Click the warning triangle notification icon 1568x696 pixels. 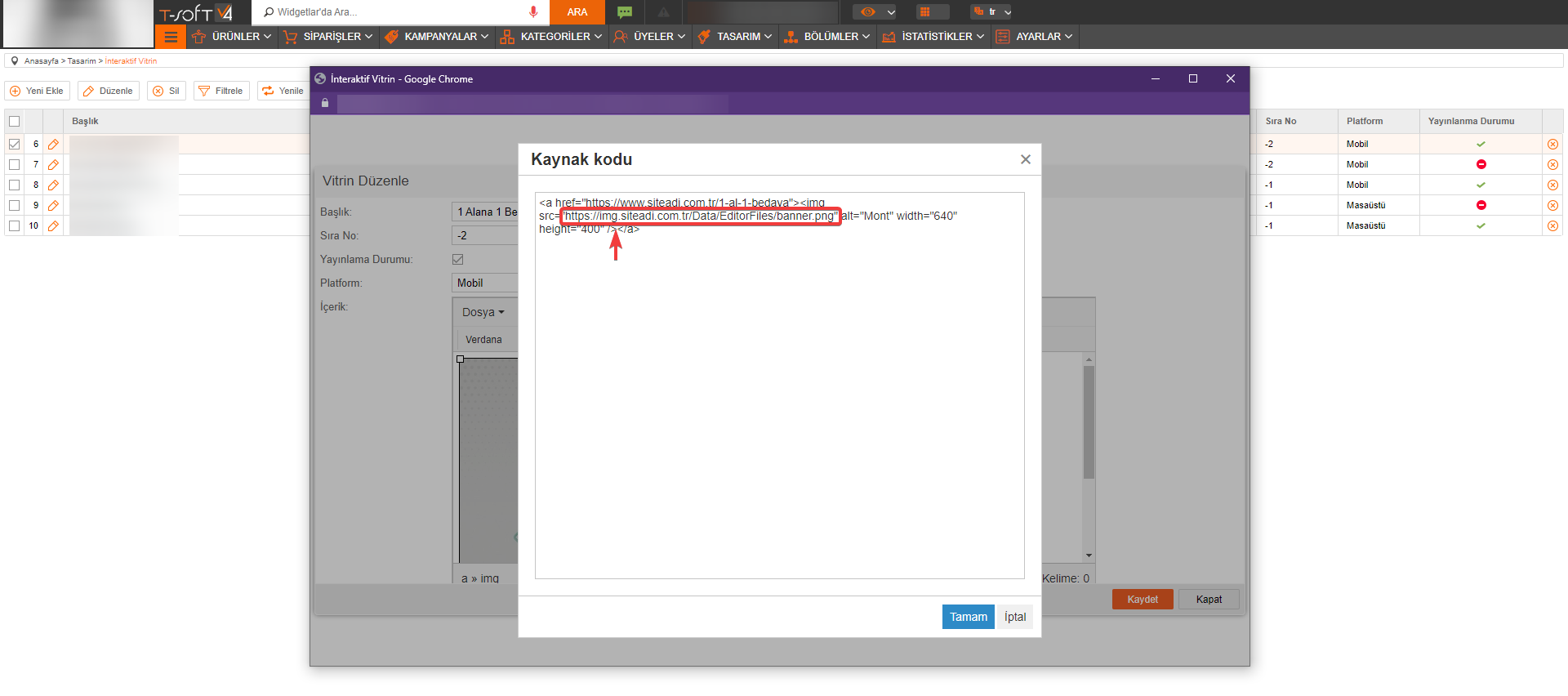(x=664, y=12)
